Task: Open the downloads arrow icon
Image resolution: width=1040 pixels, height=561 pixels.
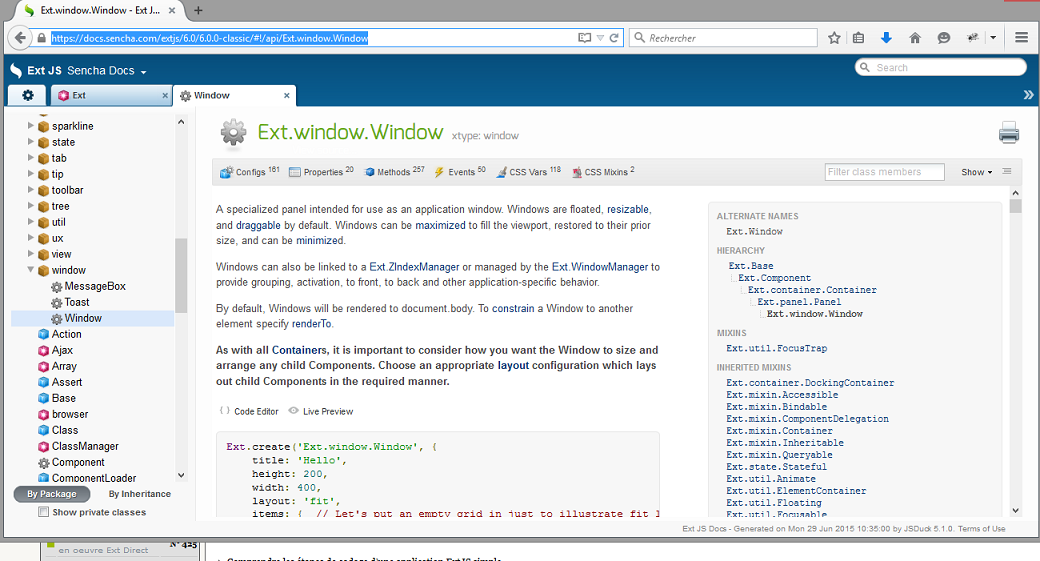Action: [x=886, y=38]
